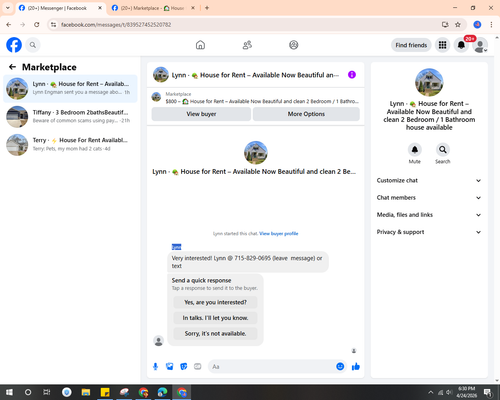Send a voice clip with microphone icon
The height and width of the screenshot is (400, 500).
coord(155,367)
